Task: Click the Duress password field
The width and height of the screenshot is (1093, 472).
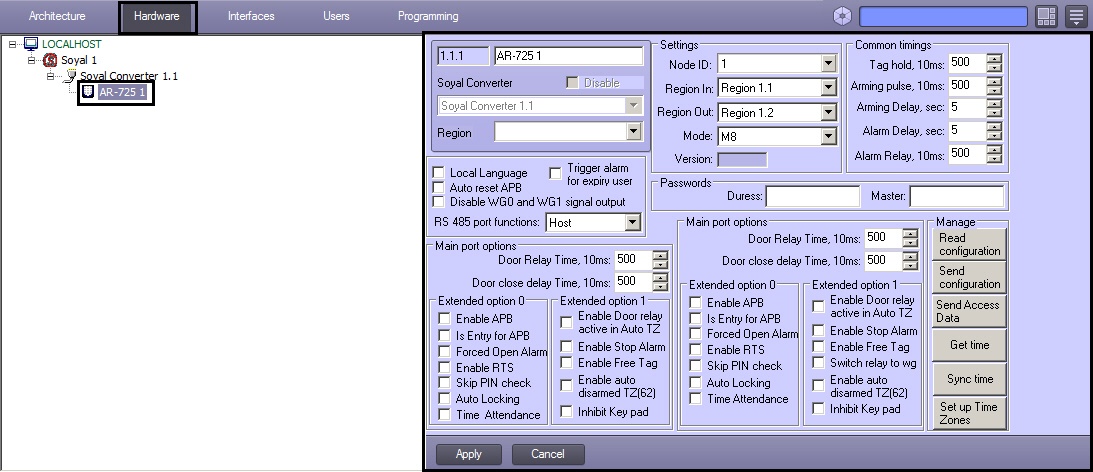Action: click(813, 197)
